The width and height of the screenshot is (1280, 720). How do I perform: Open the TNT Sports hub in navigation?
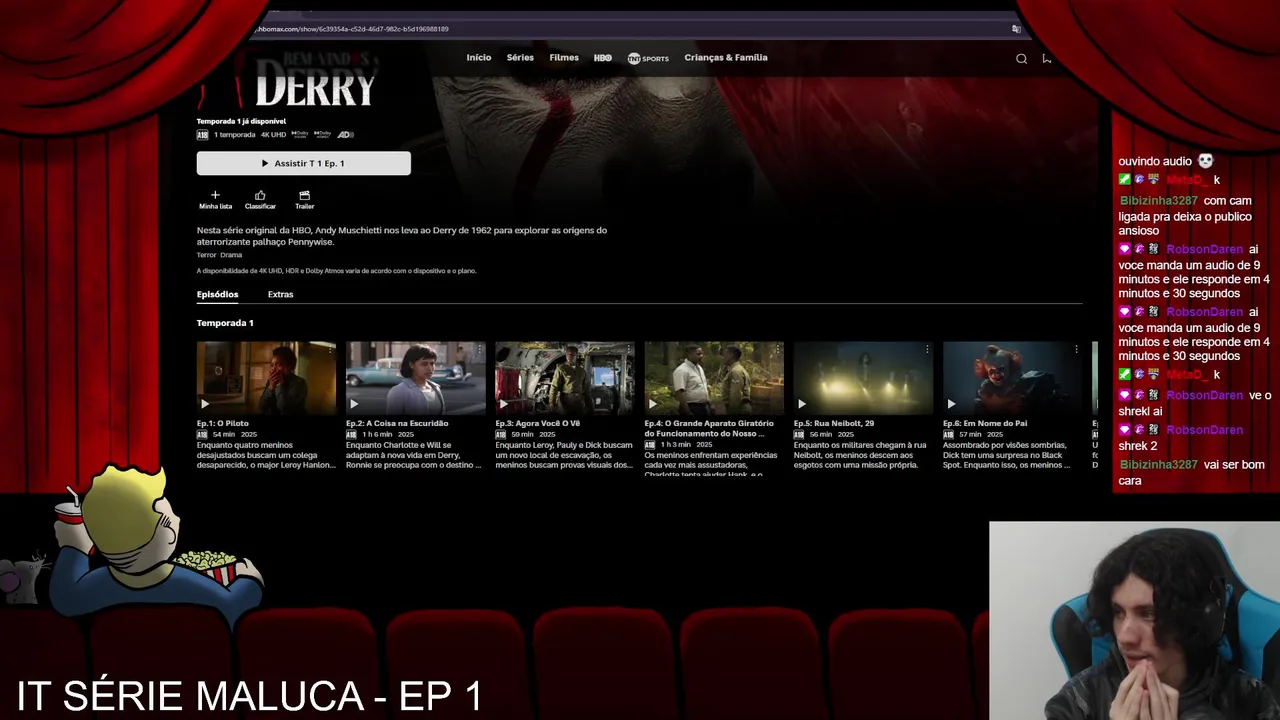click(648, 58)
